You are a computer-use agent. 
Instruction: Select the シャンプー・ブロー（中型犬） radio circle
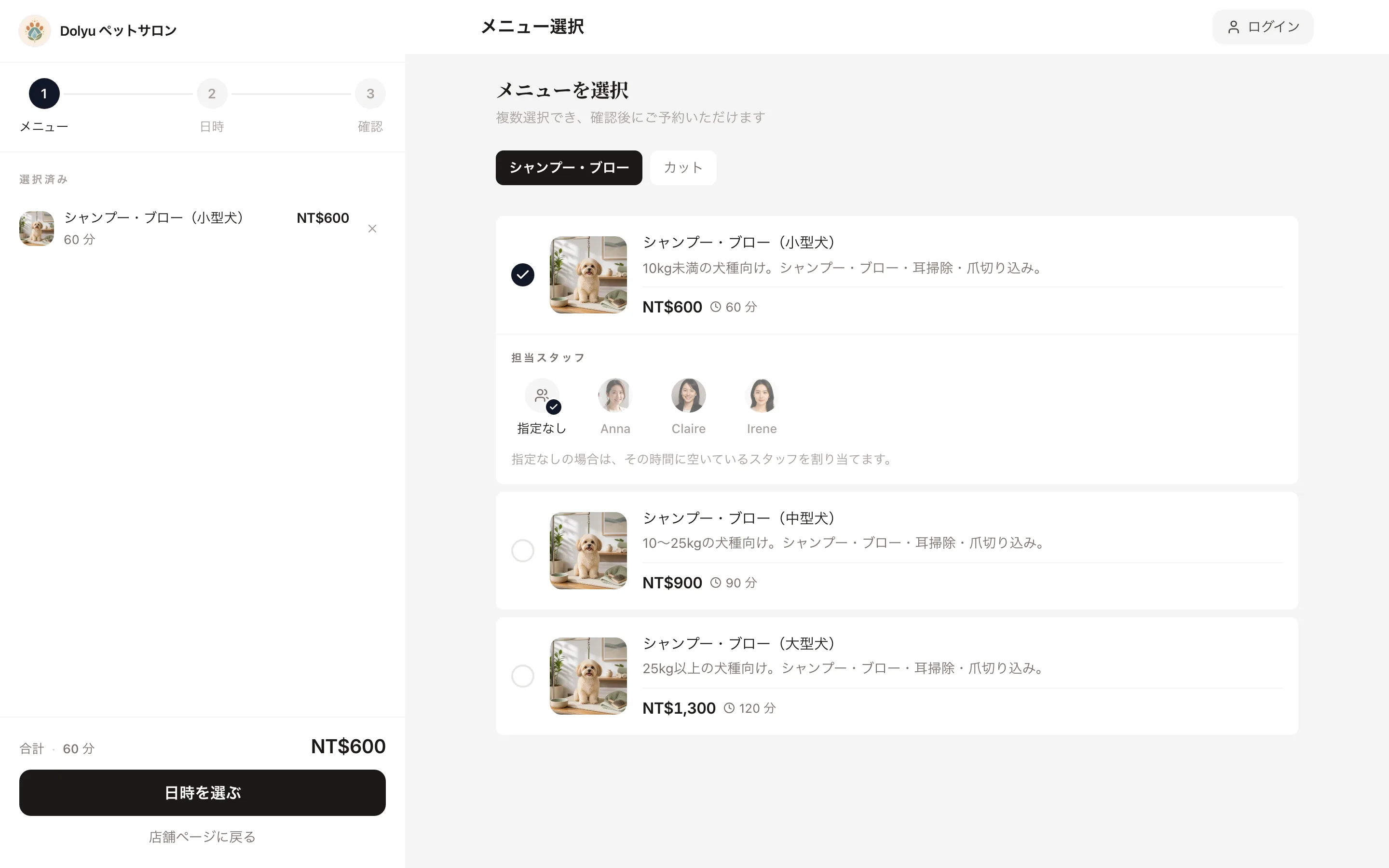pyautogui.click(x=522, y=551)
